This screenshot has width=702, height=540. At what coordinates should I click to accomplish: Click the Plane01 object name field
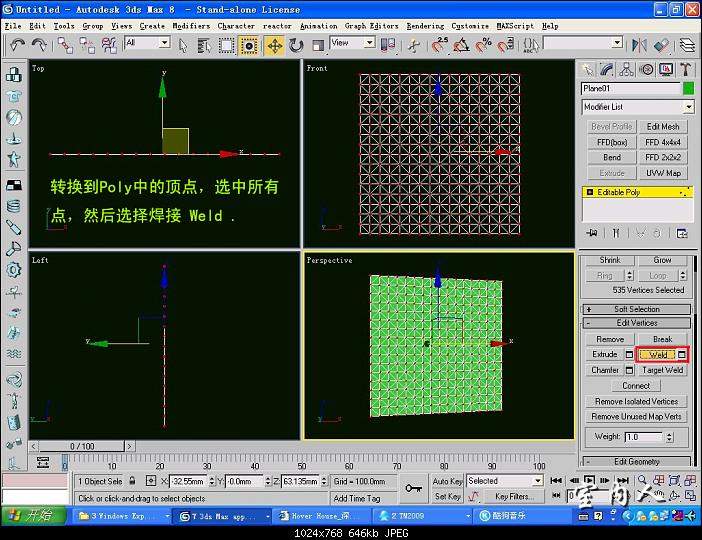pos(630,88)
